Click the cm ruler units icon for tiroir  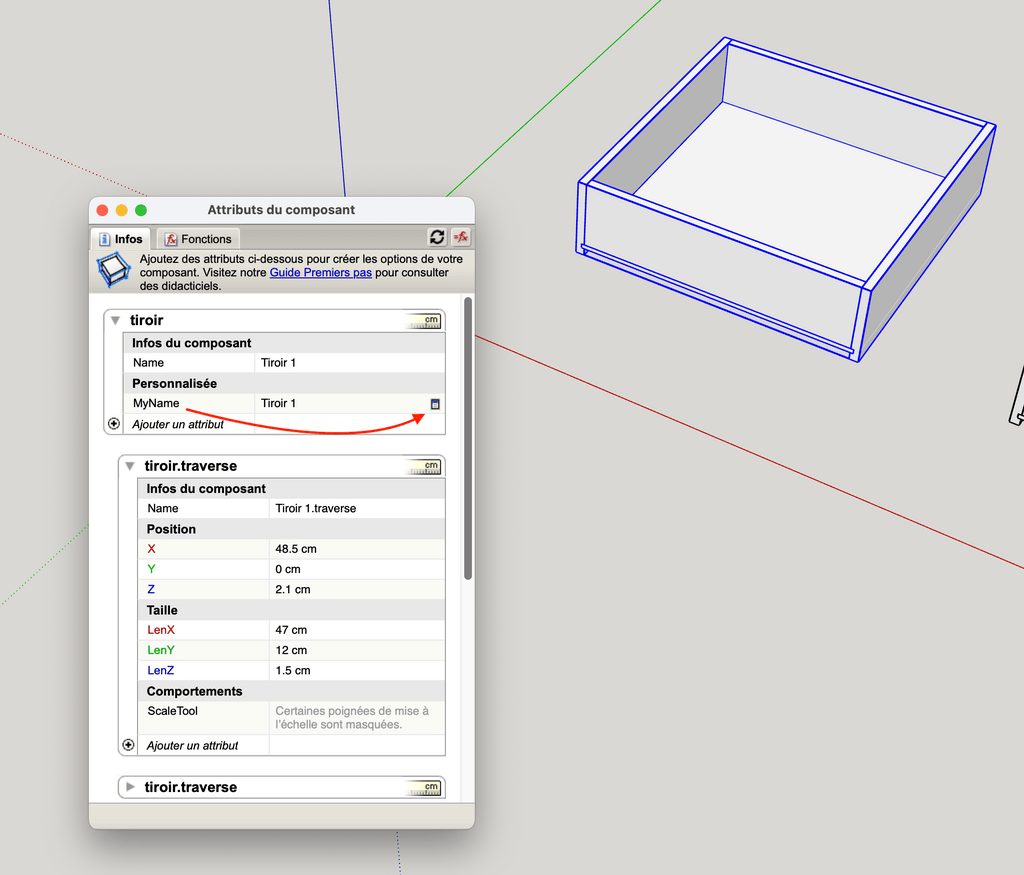click(x=424, y=321)
